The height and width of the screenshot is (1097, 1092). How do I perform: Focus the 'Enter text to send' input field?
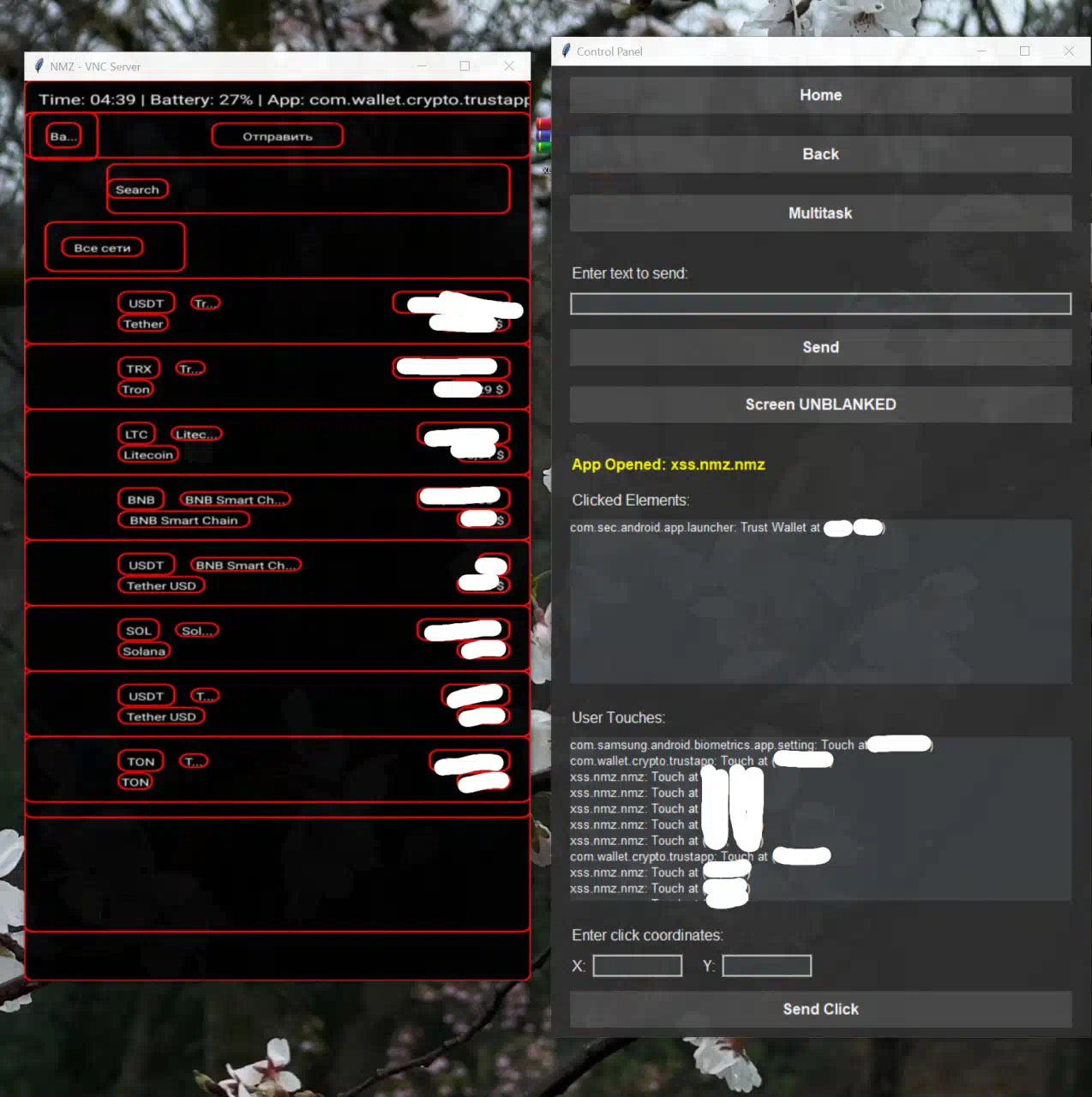(820, 303)
